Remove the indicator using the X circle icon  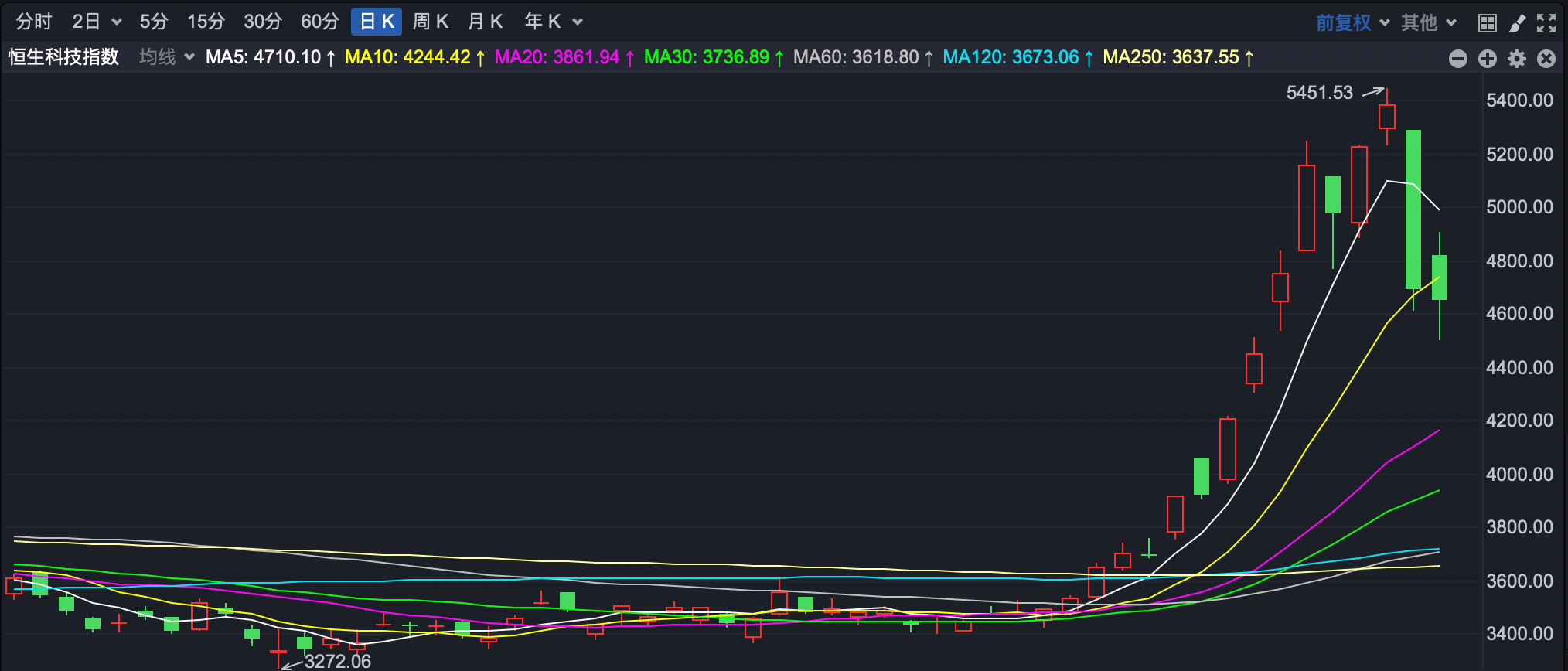tap(1546, 59)
